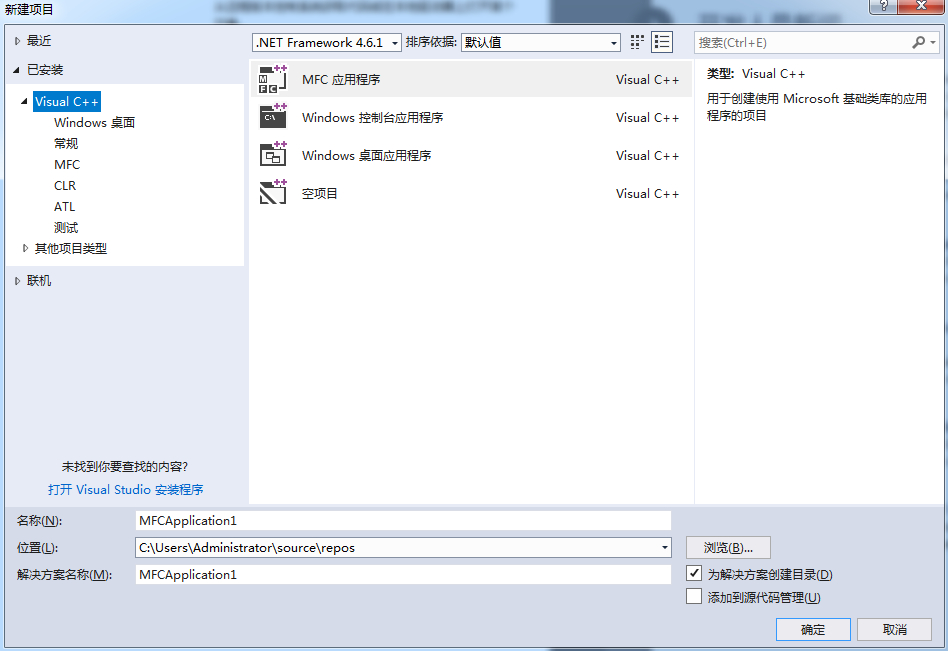Select Windows 桌面应用程序 template name
This screenshot has height=651, width=948.
pos(366,155)
